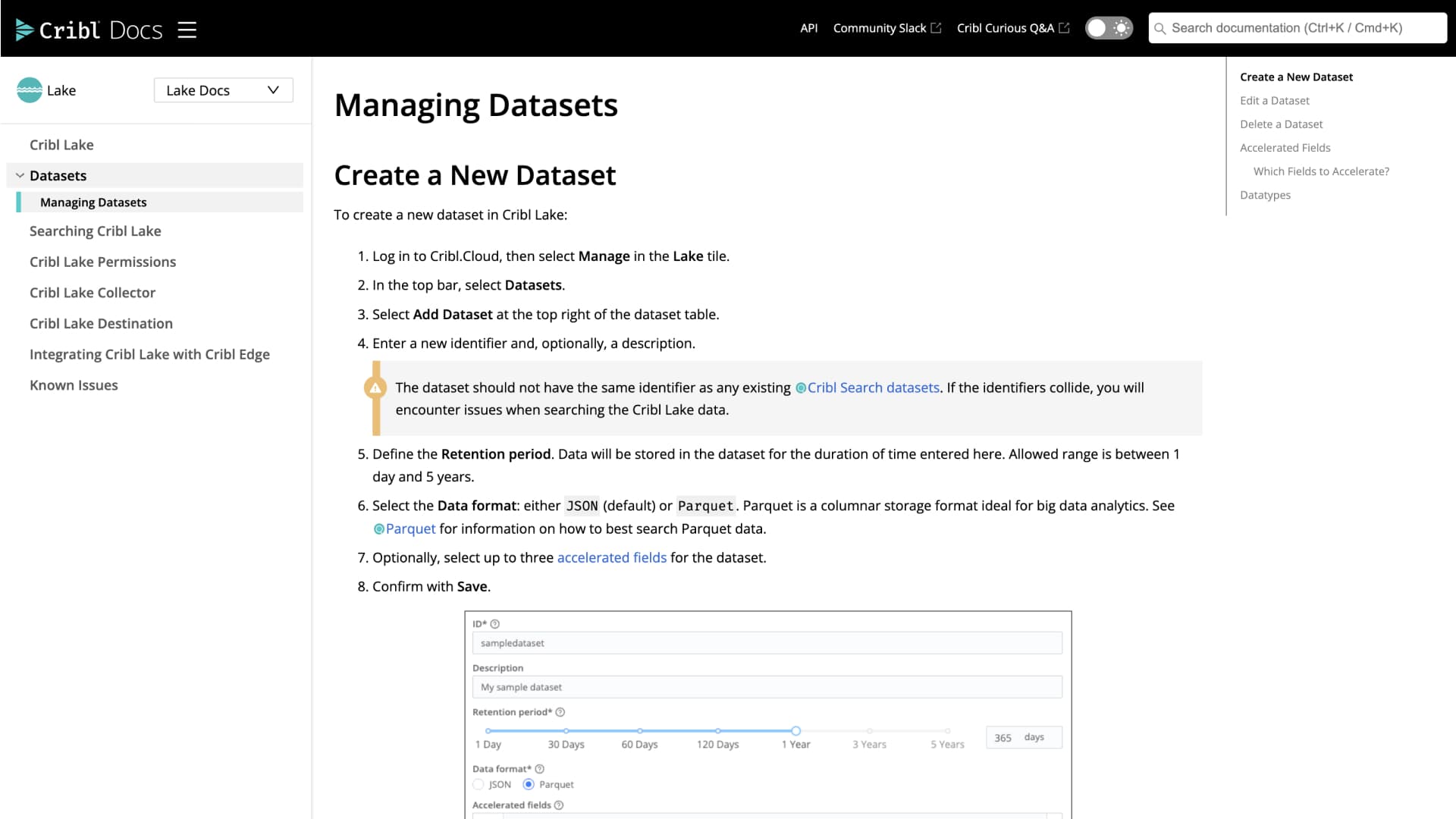Open the Lake Docs dropdown
This screenshot has width=1456, height=819.
(223, 90)
